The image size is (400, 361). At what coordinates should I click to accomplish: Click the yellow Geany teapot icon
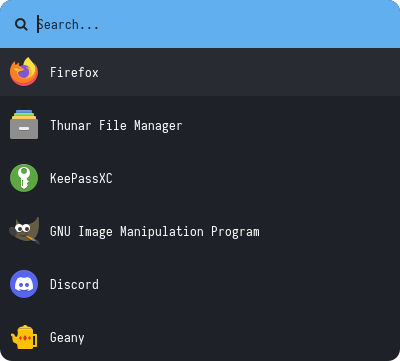click(24, 337)
